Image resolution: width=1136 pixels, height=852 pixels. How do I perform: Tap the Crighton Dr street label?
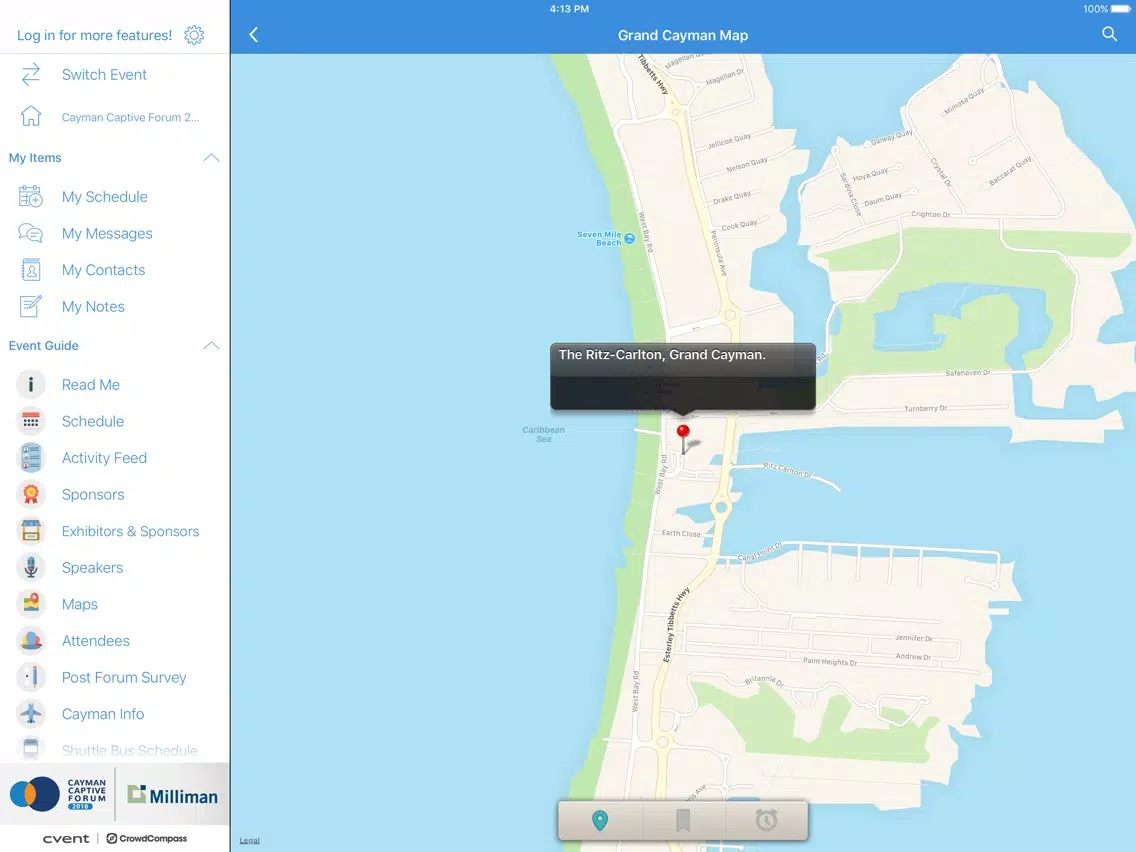[x=930, y=214]
